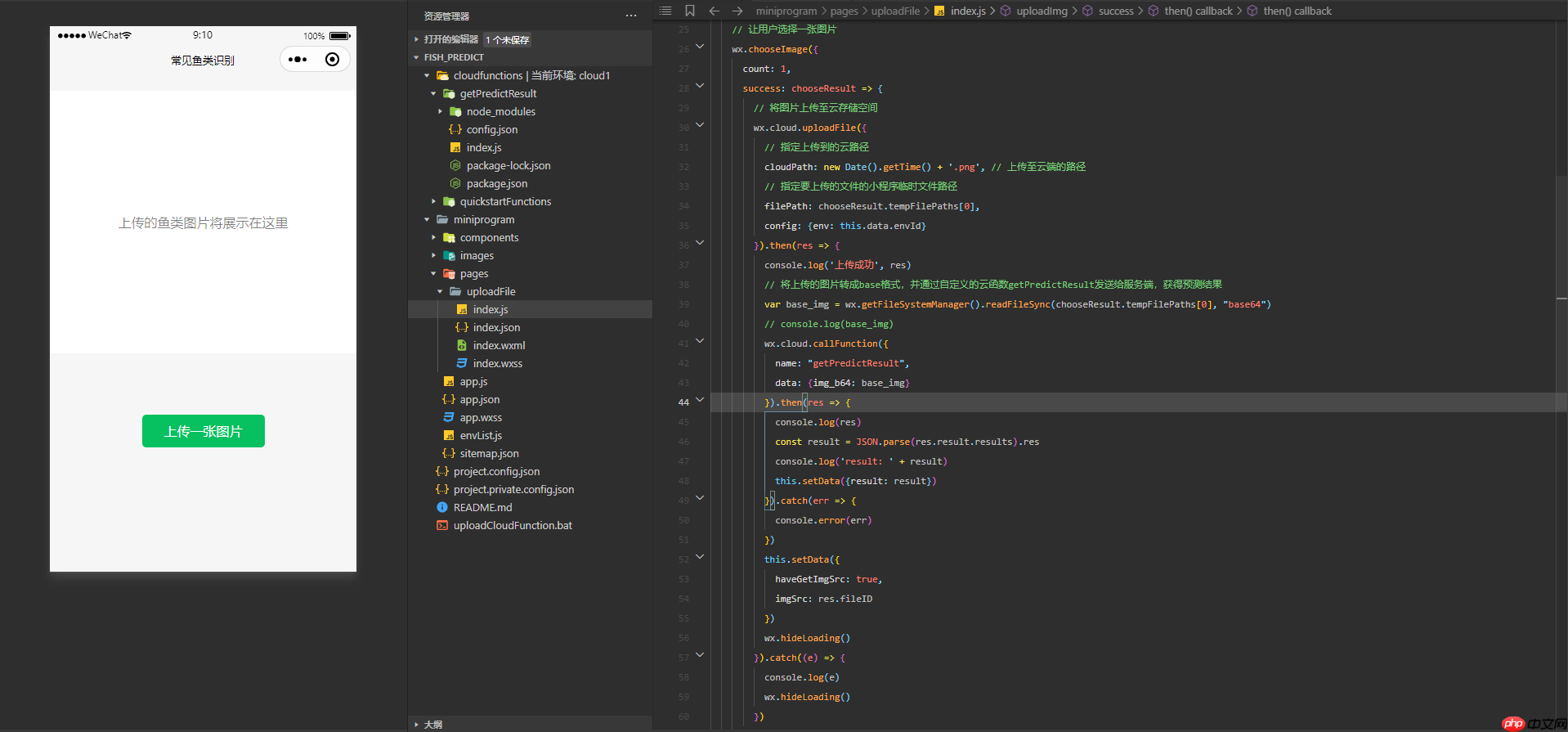Image resolution: width=1568 pixels, height=732 pixels.
Task: Expand the 大纲 outline panel
Action: coord(432,724)
